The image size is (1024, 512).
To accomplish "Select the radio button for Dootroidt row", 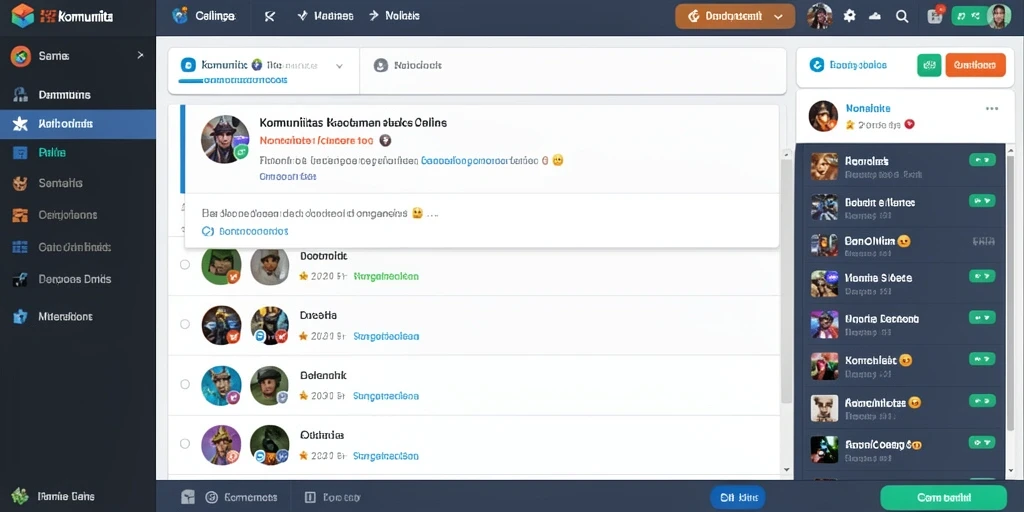I will tap(185, 264).
